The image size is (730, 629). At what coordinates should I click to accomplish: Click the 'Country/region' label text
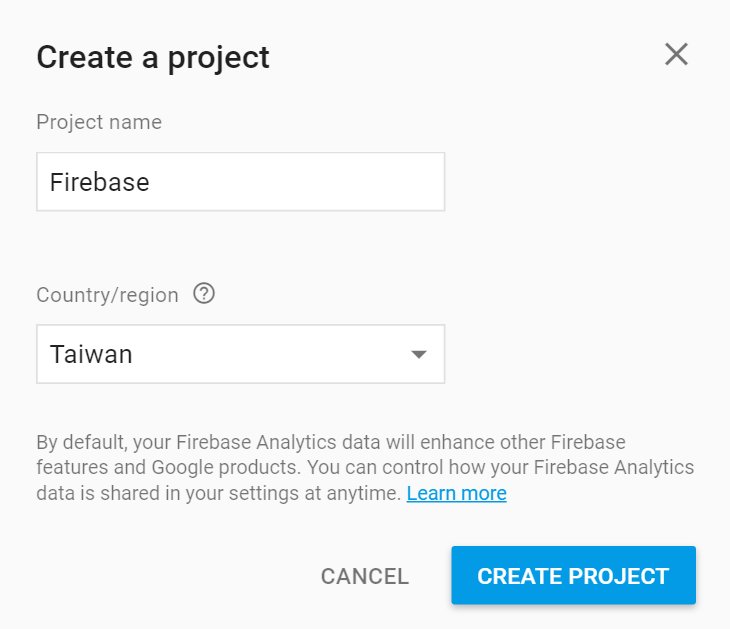[108, 295]
